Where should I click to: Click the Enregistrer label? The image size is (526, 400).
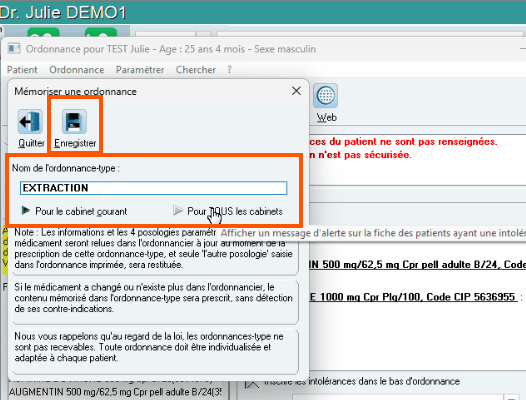tap(75, 143)
